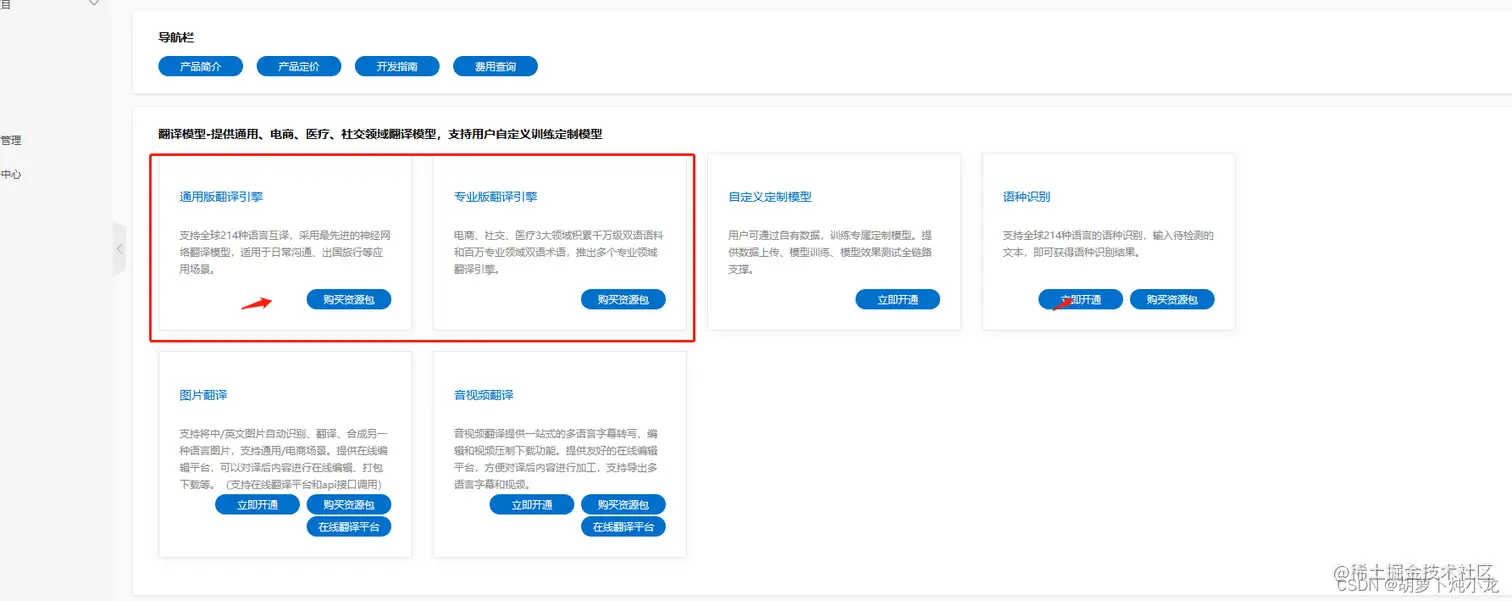Click the 自定义定制模型 description text
This screenshot has width=1512, height=601.
pyautogui.click(x=831, y=252)
